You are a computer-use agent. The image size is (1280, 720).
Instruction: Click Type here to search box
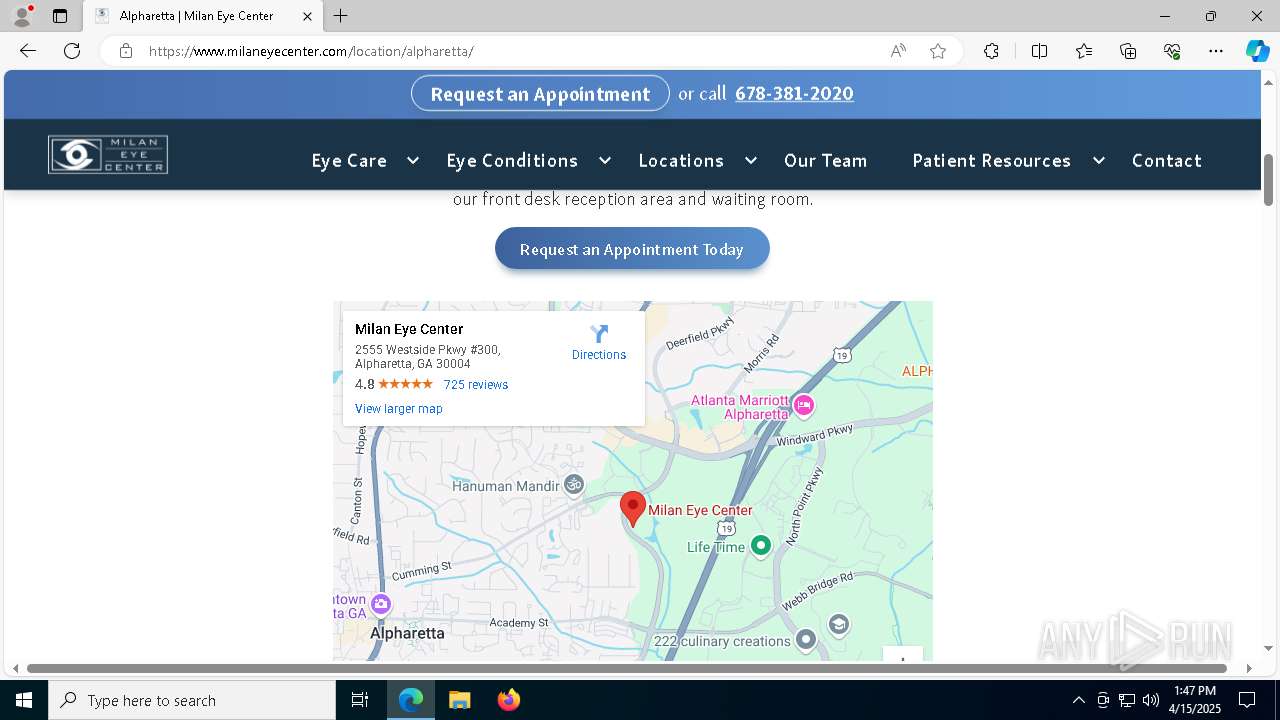click(192, 700)
